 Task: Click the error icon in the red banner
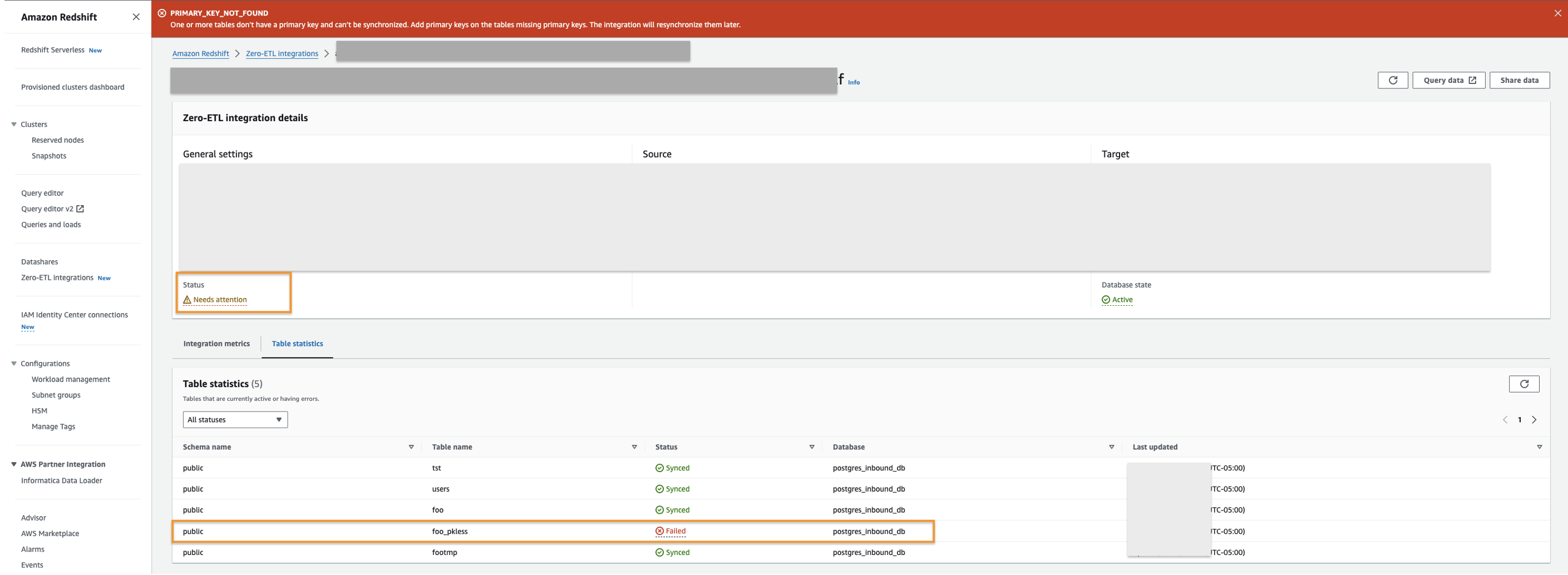point(162,13)
